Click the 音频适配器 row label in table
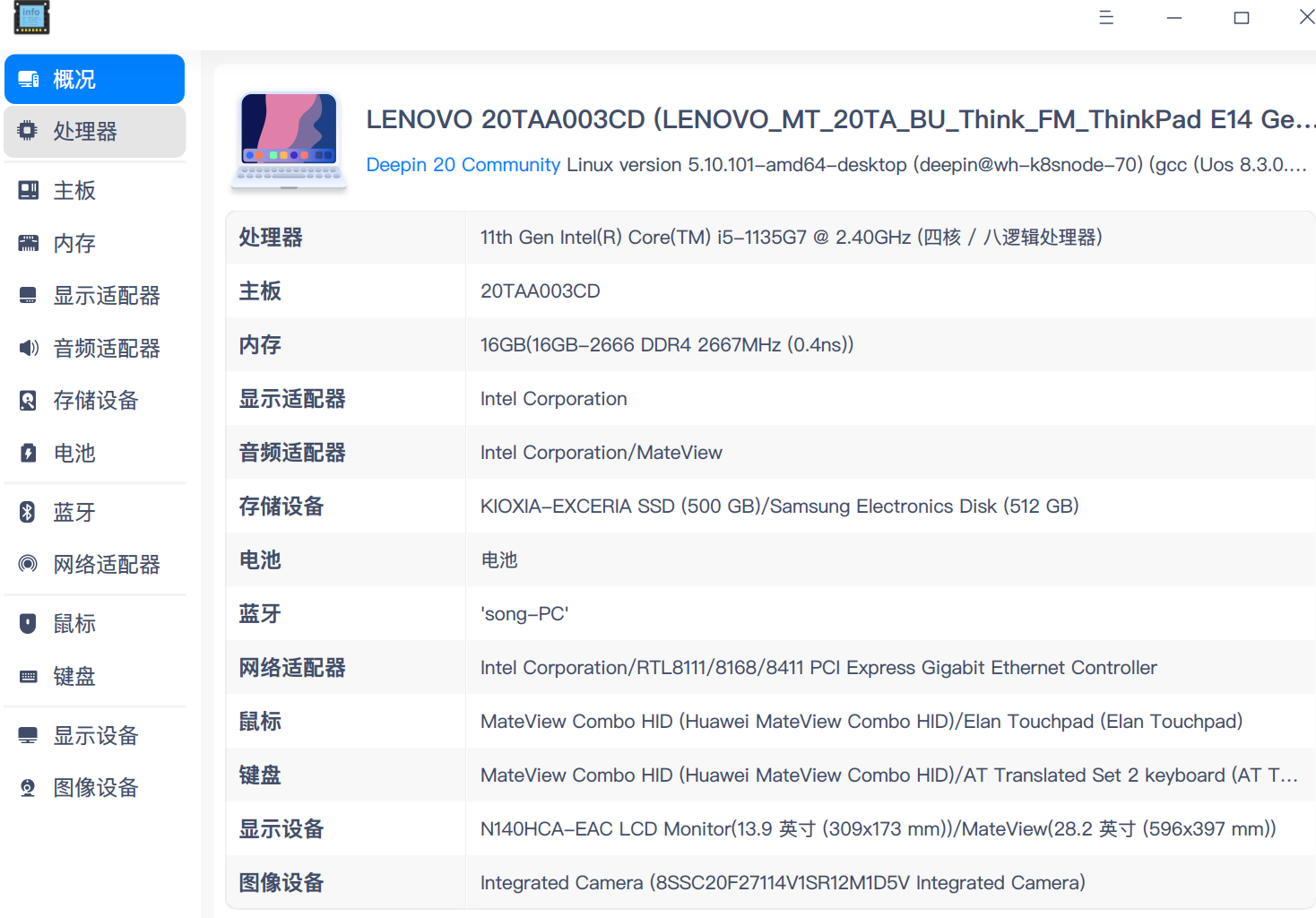1316x918 pixels. pos(292,453)
